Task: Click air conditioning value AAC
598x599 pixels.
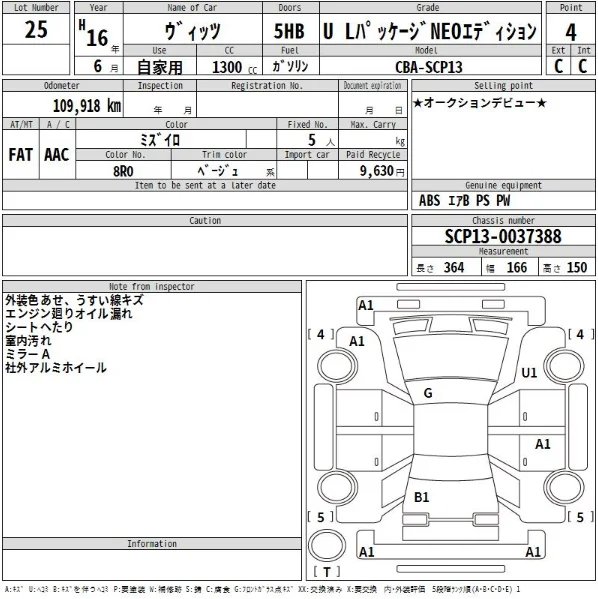Action: pyautogui.click(x=57, y=155)
